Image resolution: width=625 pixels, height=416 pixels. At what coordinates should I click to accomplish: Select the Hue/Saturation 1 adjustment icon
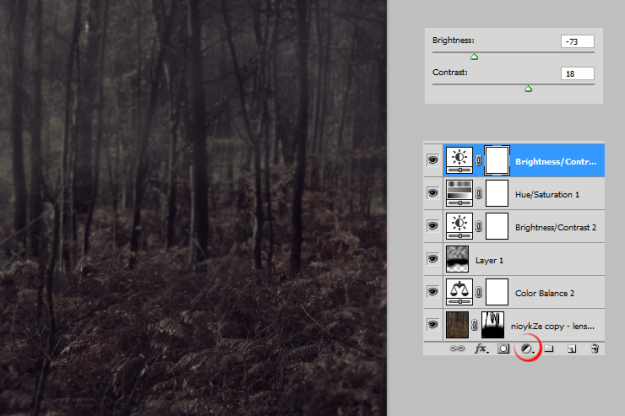459,193
